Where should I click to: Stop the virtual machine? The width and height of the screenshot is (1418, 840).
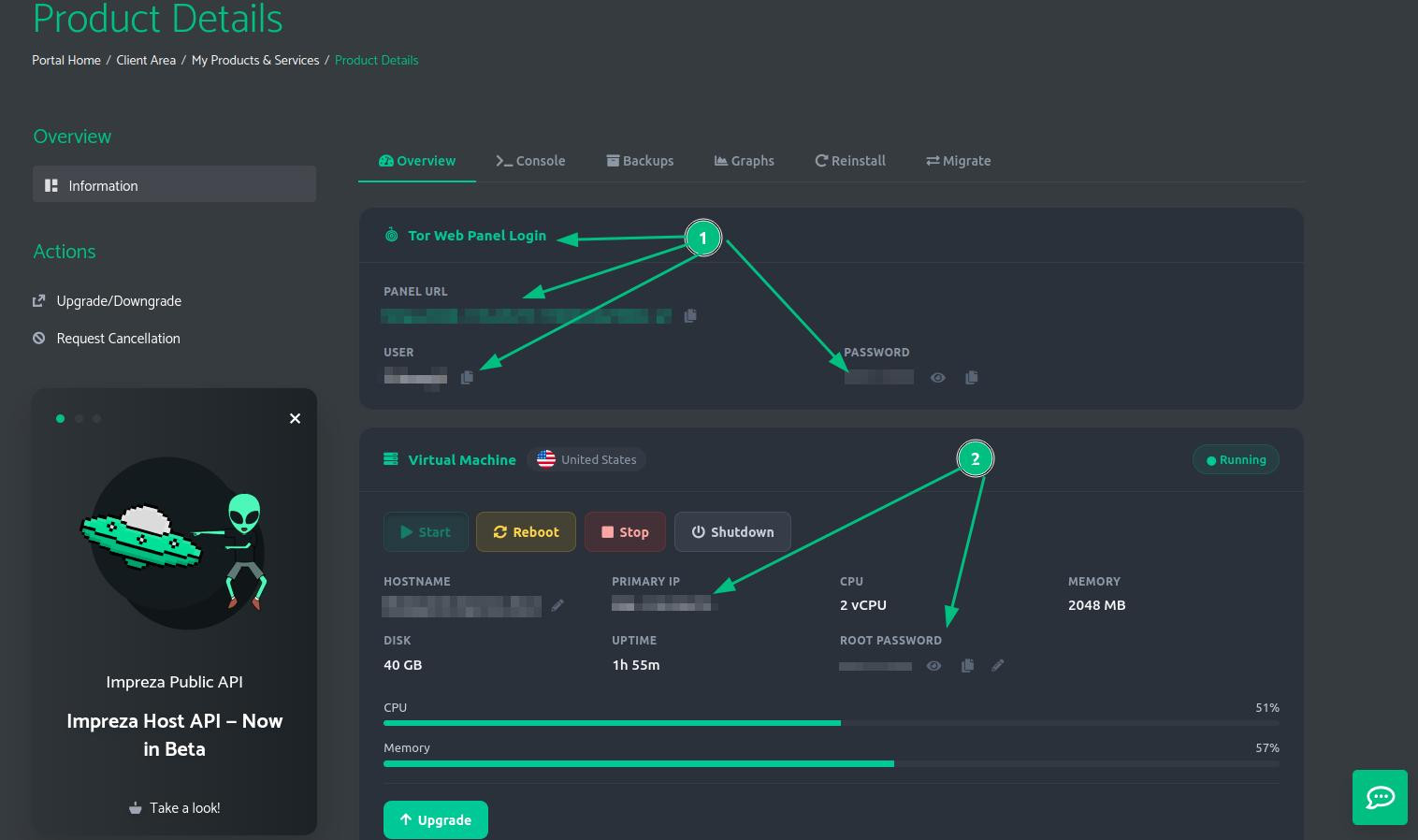pos(625,532)
